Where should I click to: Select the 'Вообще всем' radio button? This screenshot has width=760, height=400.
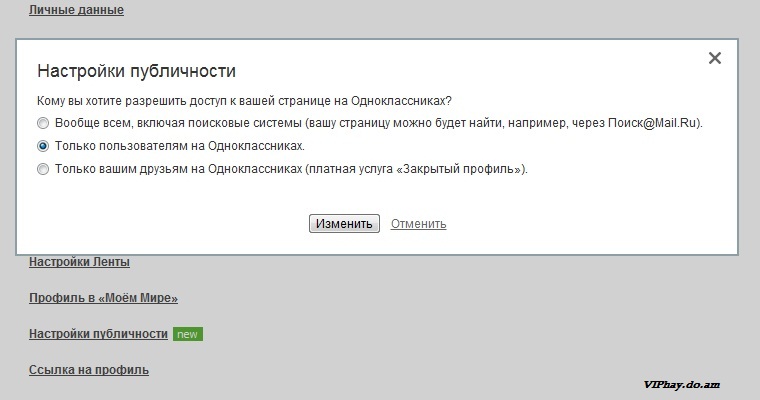[42, 123]
